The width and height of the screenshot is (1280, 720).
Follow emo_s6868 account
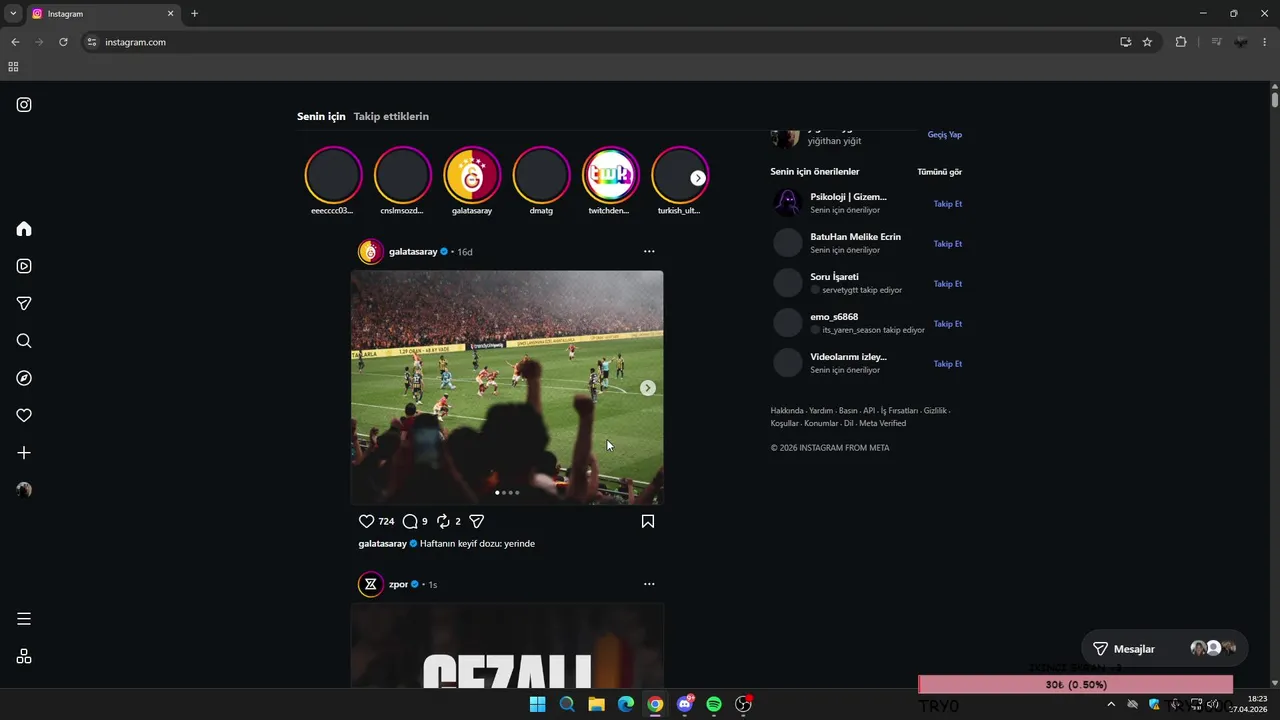click(x=947, y=324)
